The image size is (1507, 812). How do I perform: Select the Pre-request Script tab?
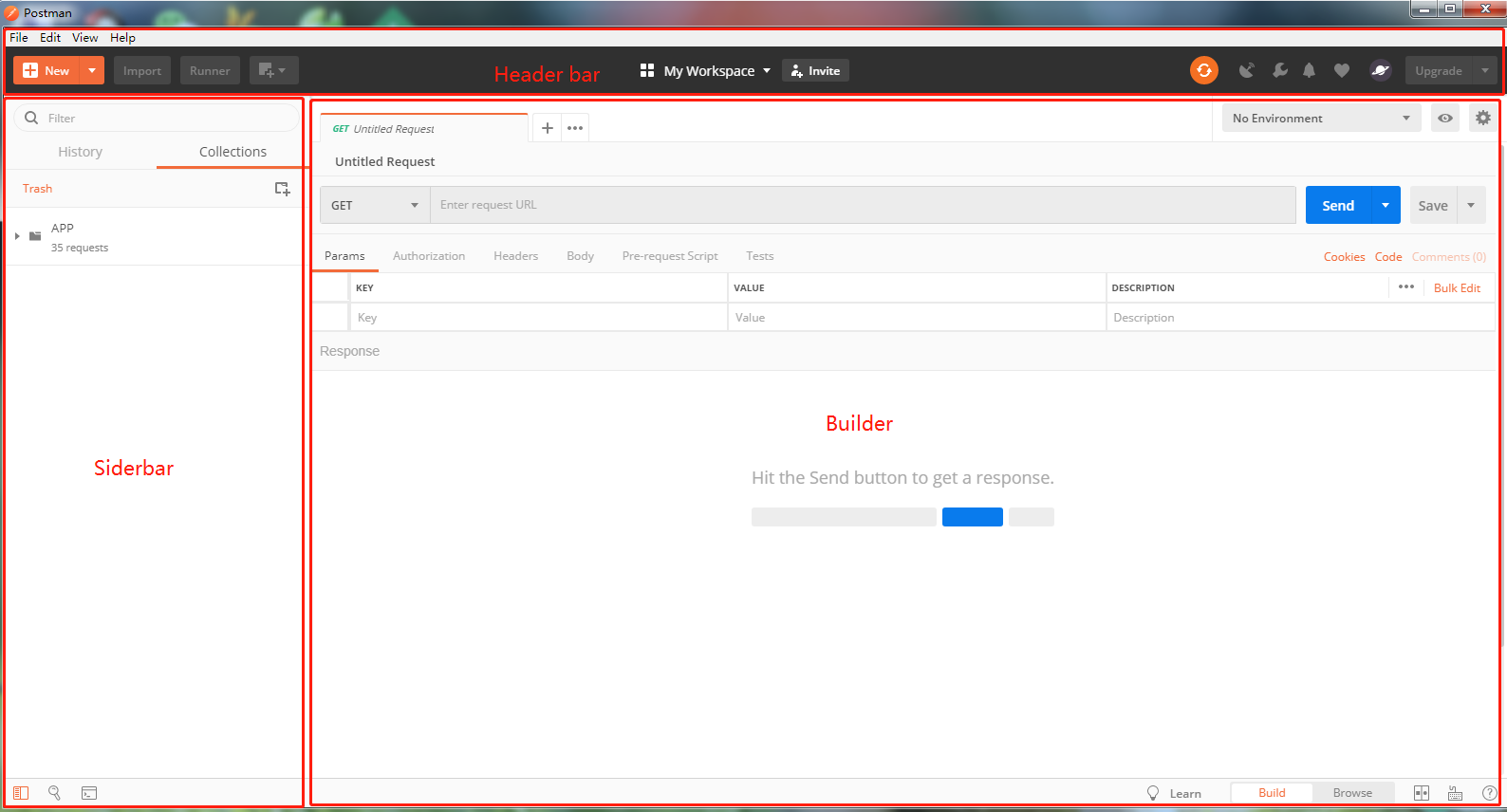click(670, 256)
